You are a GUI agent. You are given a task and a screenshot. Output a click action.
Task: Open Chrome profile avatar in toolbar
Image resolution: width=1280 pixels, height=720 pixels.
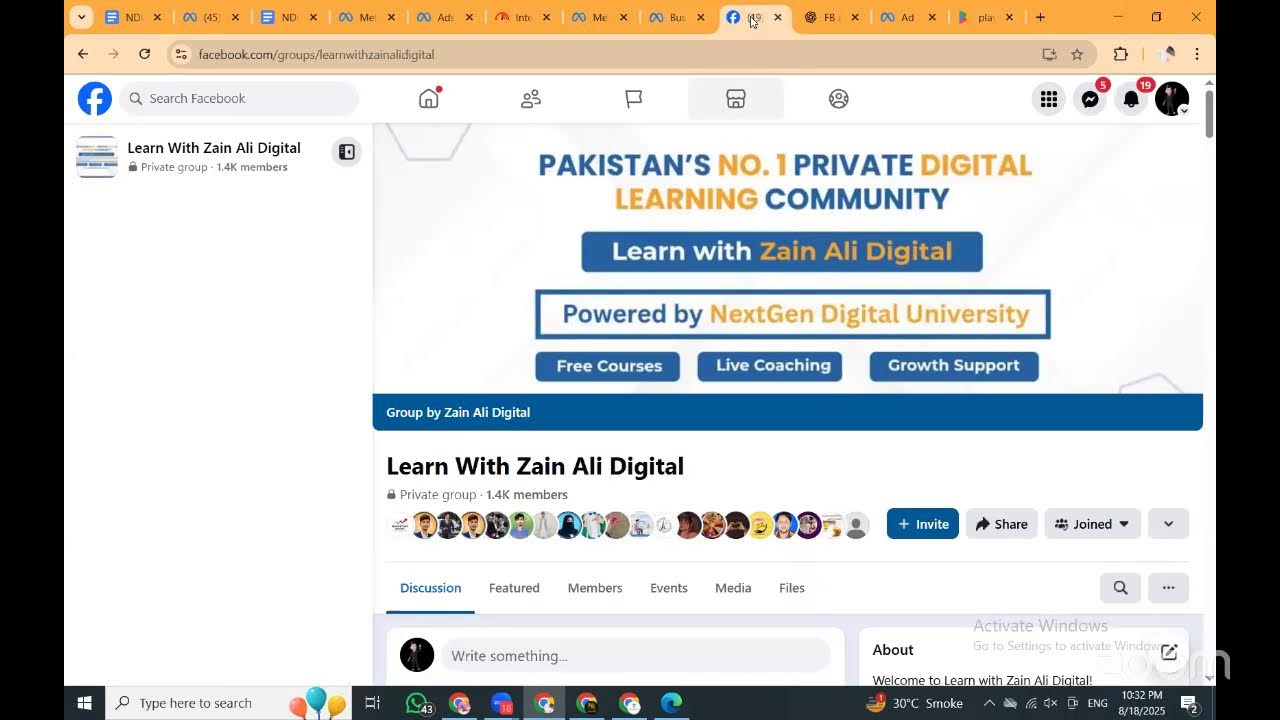[1166, 54]
